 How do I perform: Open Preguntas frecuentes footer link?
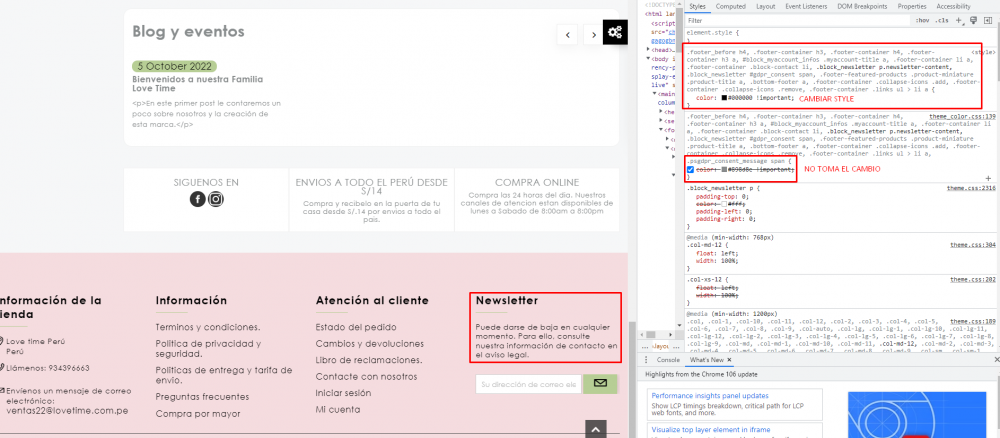(x=202, y=397)
